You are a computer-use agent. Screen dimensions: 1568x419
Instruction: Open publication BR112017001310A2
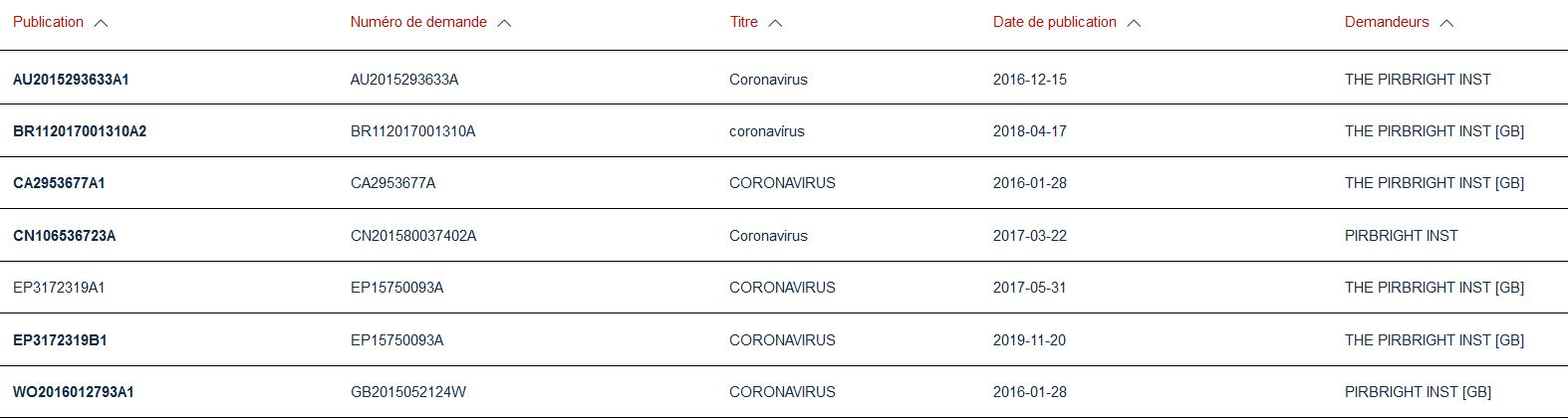click(x=80, y=131)
